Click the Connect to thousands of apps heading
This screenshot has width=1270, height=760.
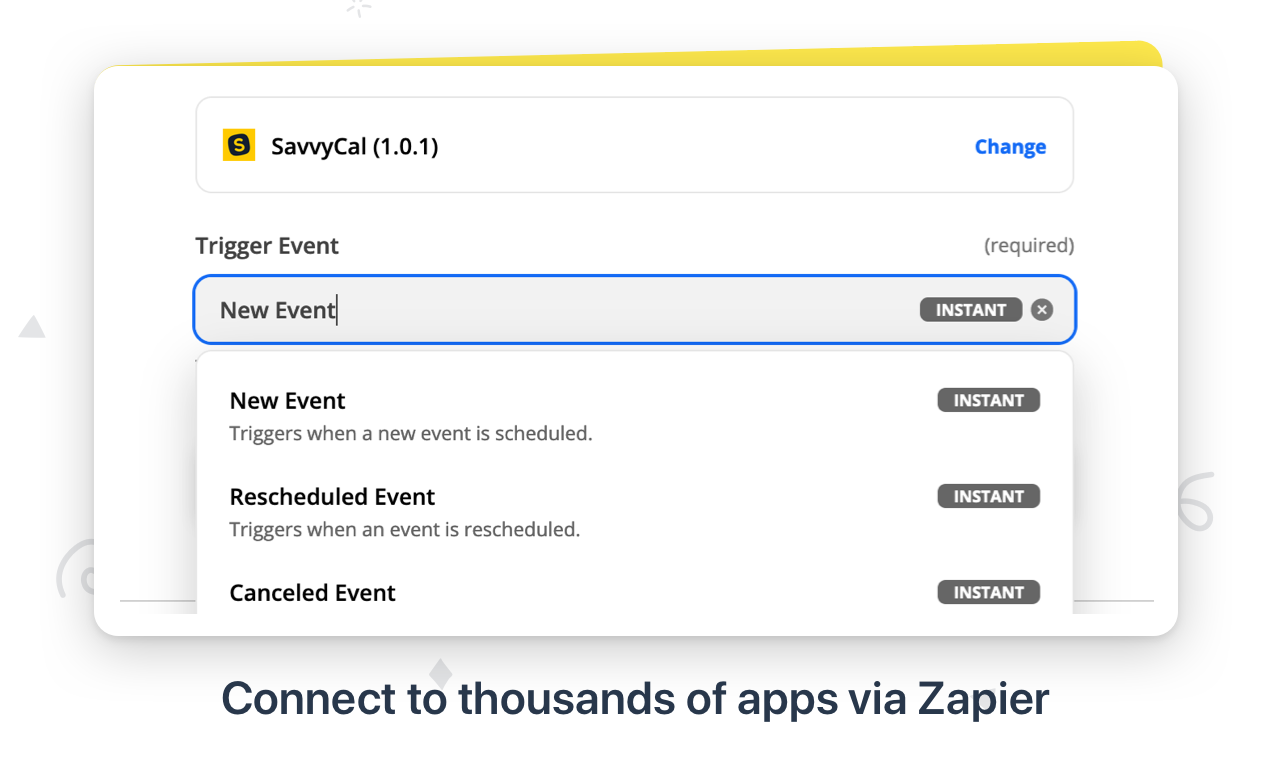pos(635,698)
